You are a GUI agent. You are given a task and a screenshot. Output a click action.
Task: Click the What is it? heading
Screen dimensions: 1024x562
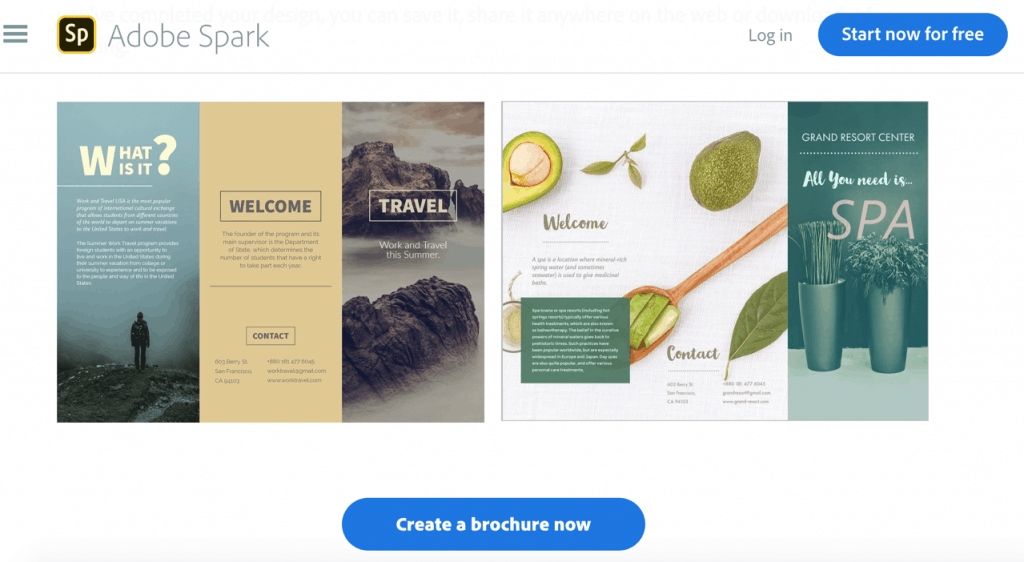point(128,157)
